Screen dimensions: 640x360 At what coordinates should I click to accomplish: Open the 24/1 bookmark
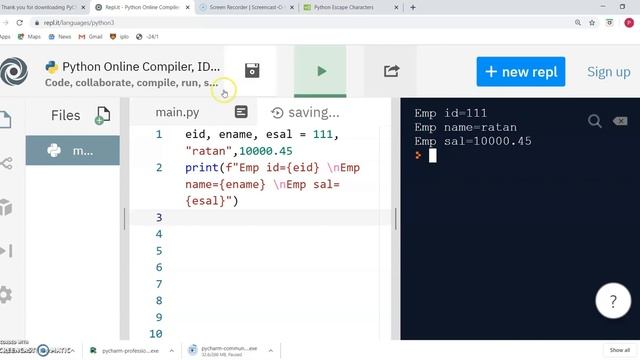click(x=147, y=37)
